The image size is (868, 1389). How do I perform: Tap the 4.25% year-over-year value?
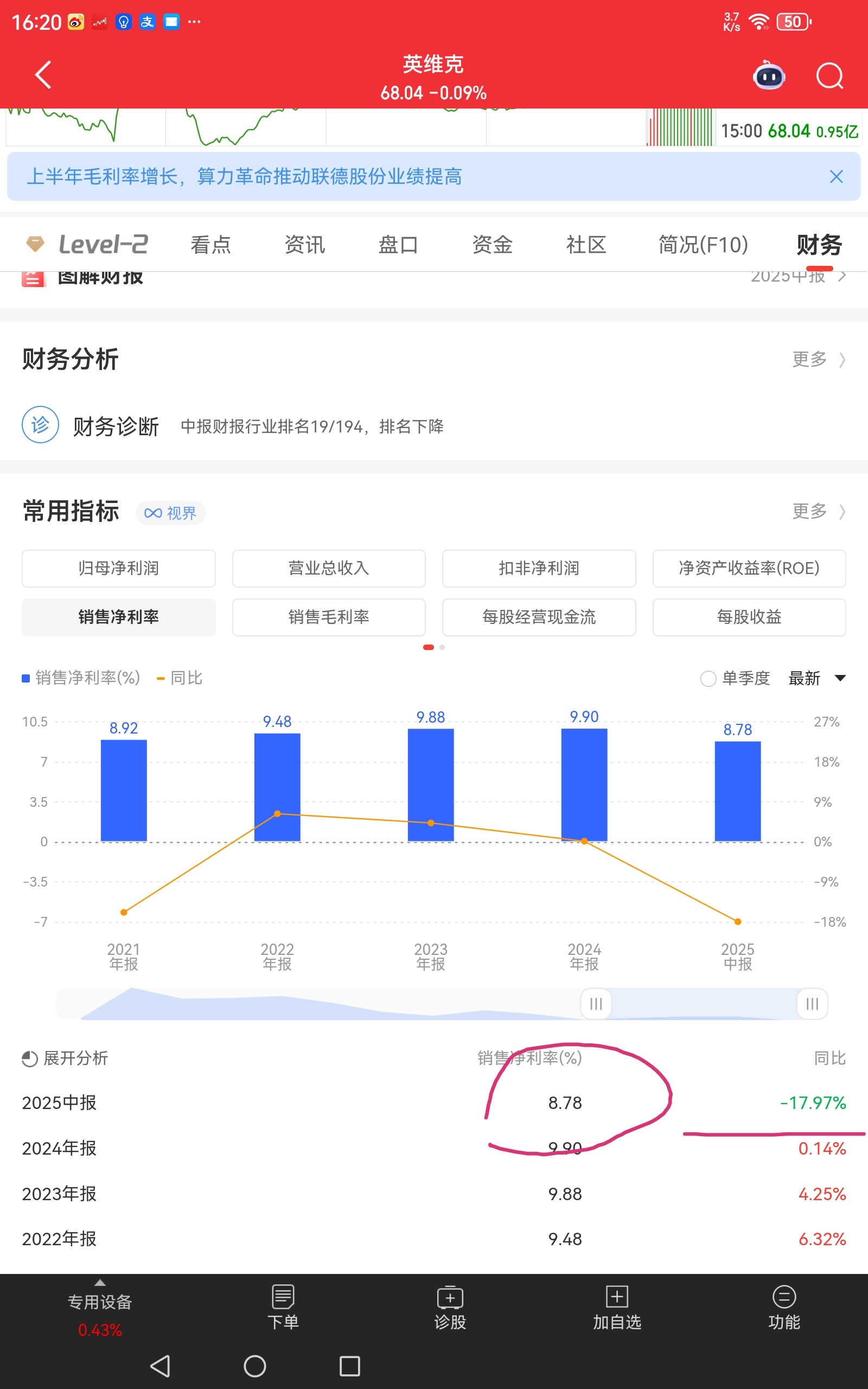click(x=822, y=1194)
